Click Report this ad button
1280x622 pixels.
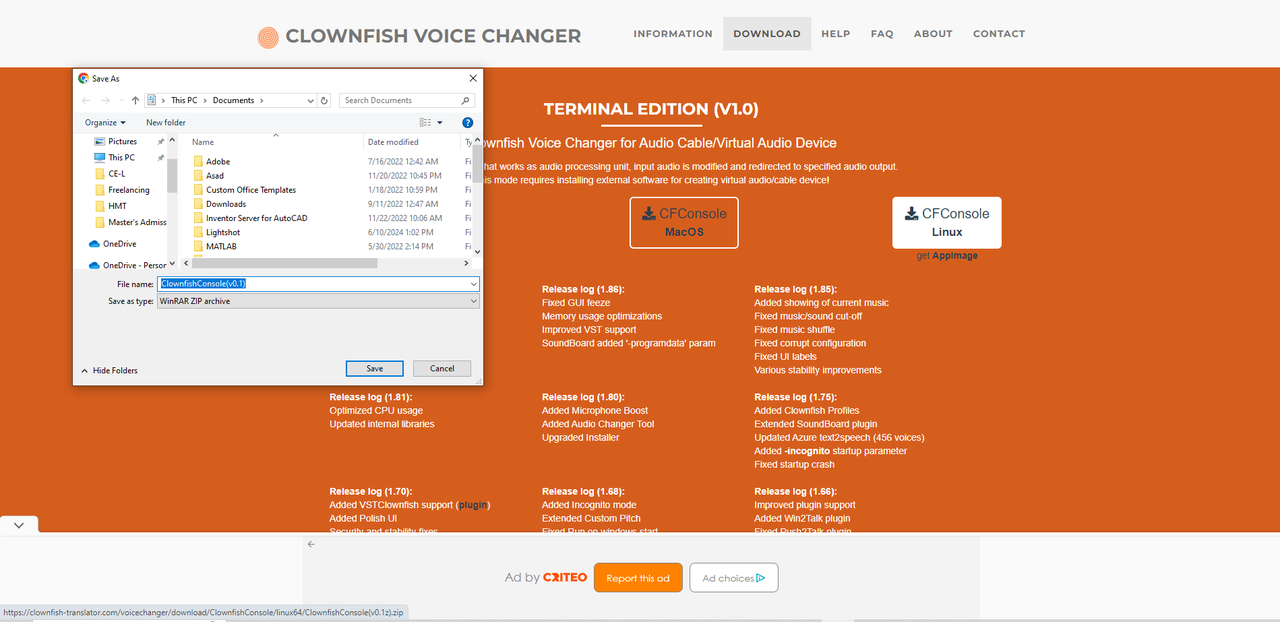[x=638, y=578]
